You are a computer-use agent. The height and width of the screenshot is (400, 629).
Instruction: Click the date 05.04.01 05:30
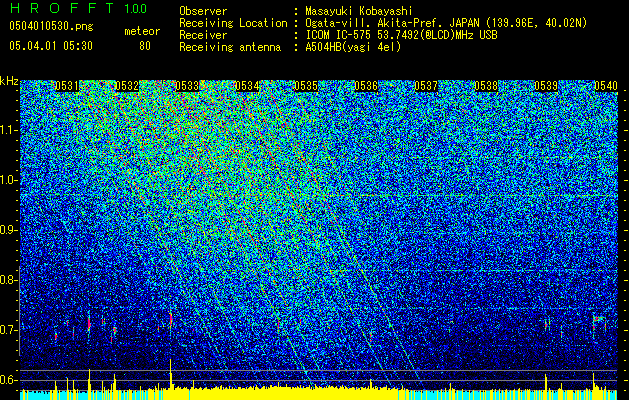(x=51, y=46)
